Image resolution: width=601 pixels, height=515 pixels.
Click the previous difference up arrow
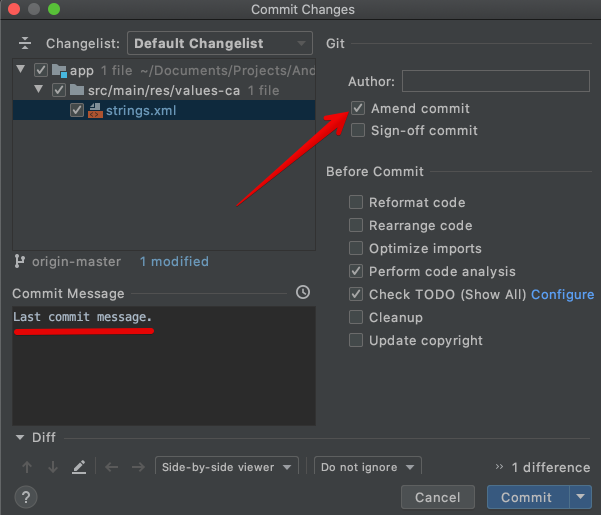point(27,467)
